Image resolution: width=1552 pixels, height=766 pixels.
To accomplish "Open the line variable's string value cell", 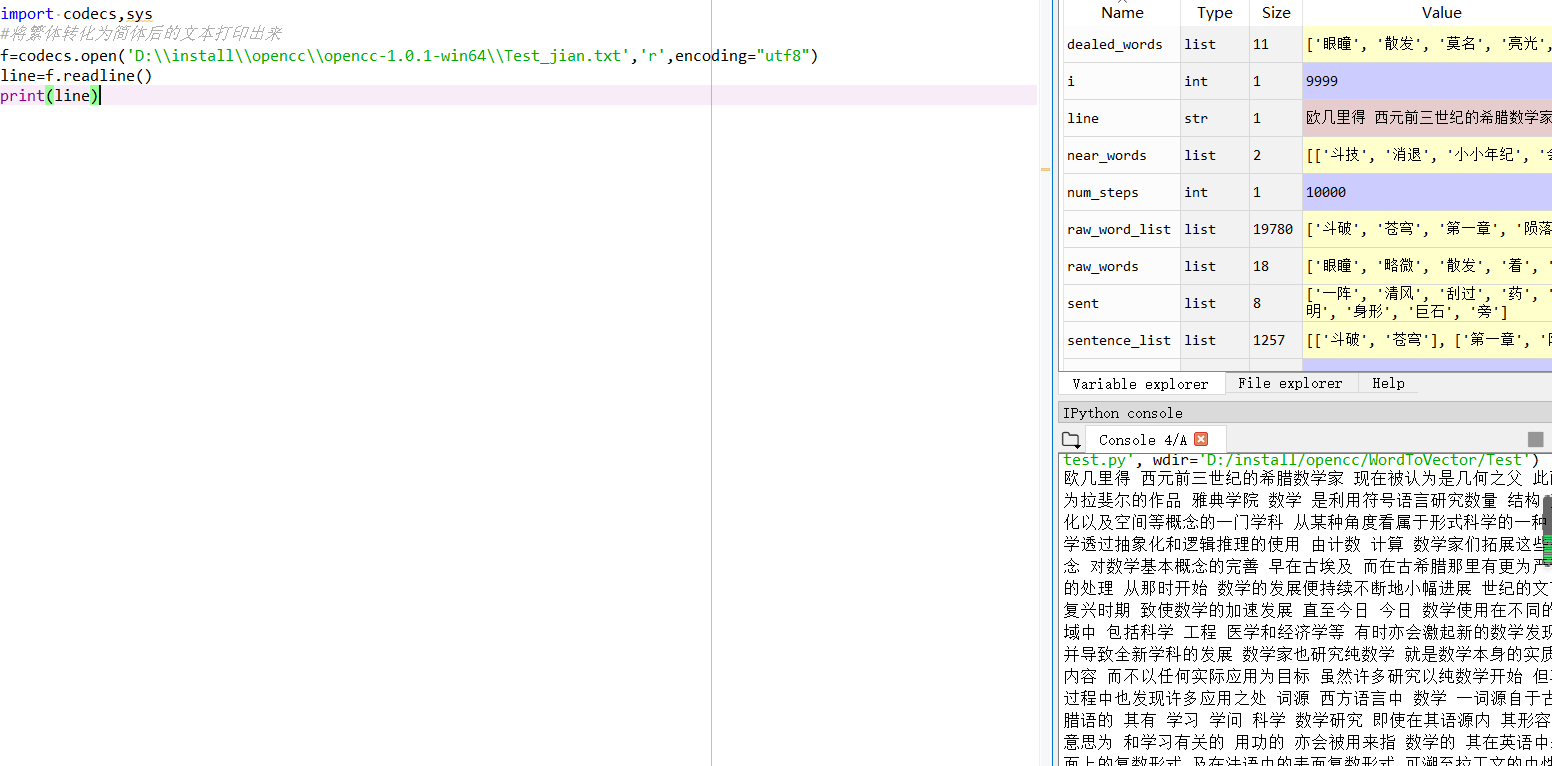I will (1427, 118).
